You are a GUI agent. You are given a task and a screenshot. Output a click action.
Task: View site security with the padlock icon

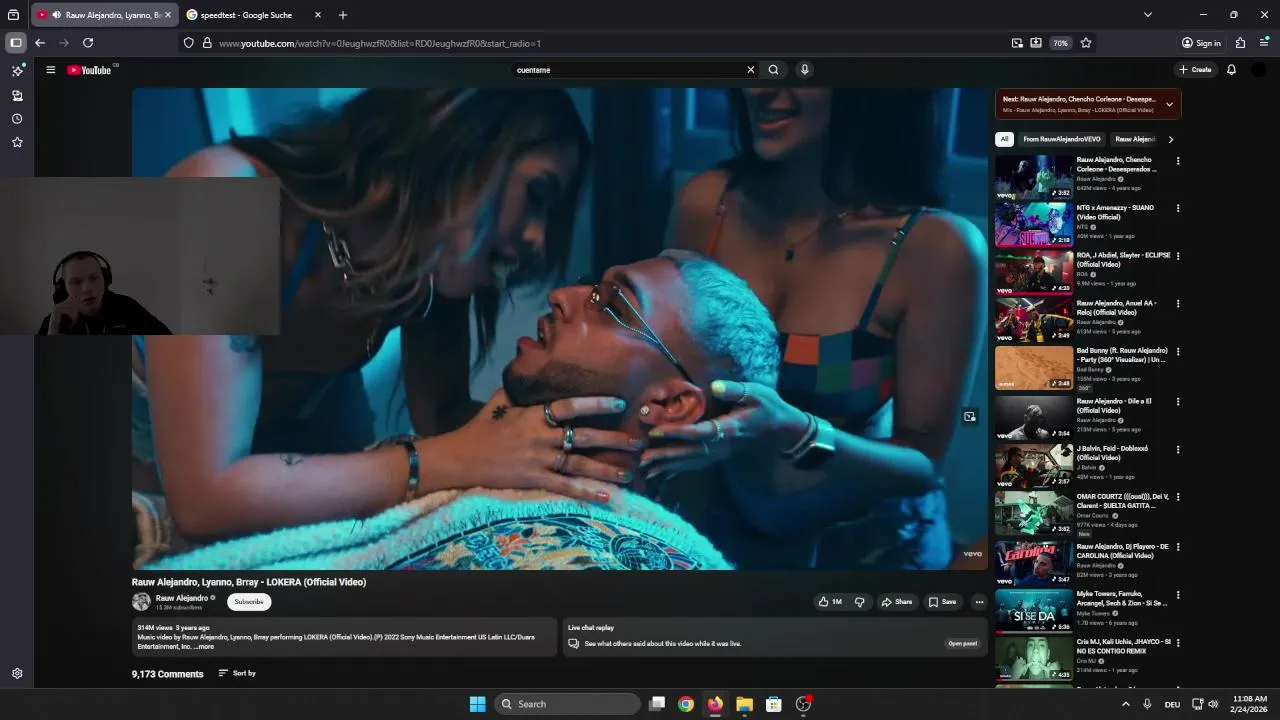click(207, 43)
